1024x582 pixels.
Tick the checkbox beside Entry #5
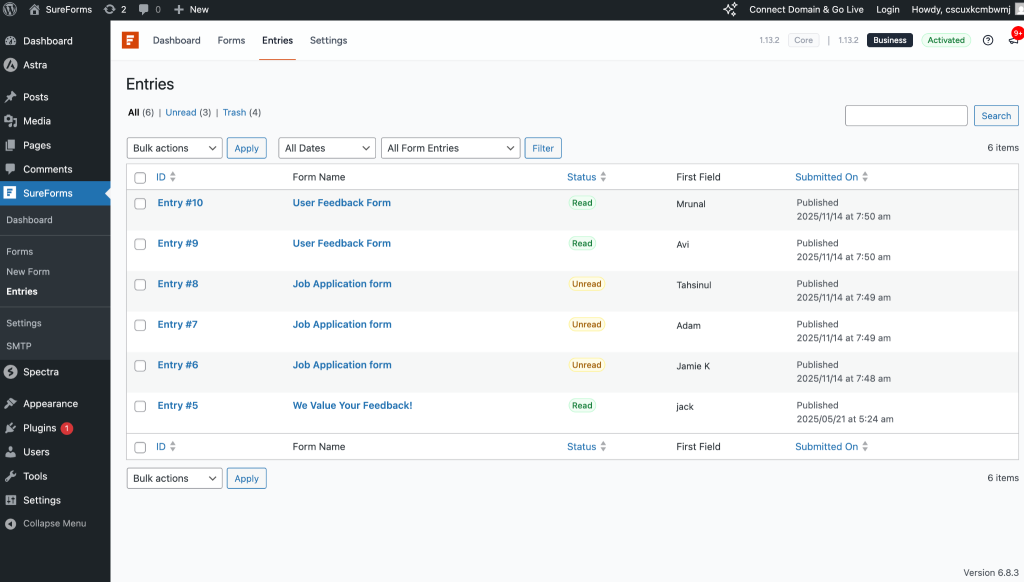140,406
